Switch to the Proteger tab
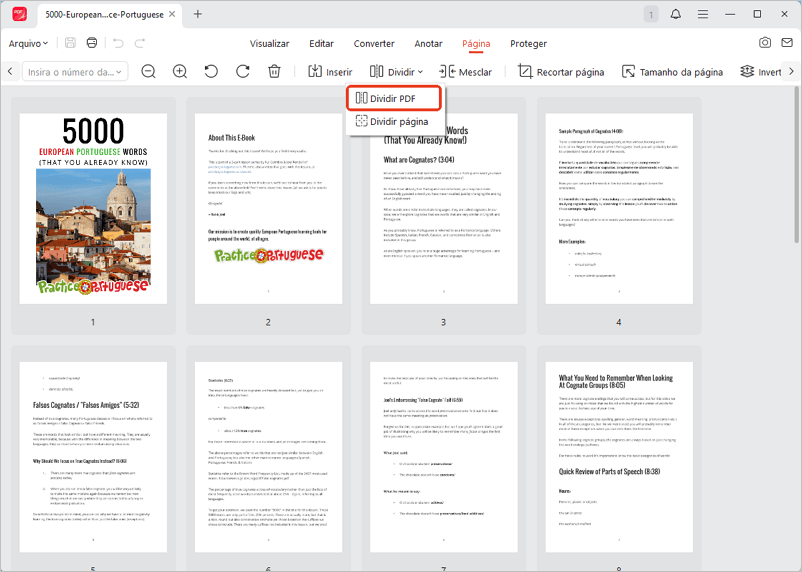Image resolution: width=802 pixels, height=572 pixels. tap(528, 43)
